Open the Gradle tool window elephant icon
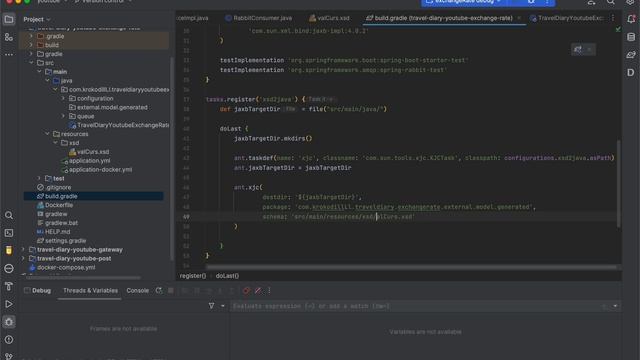 [631, 55]
